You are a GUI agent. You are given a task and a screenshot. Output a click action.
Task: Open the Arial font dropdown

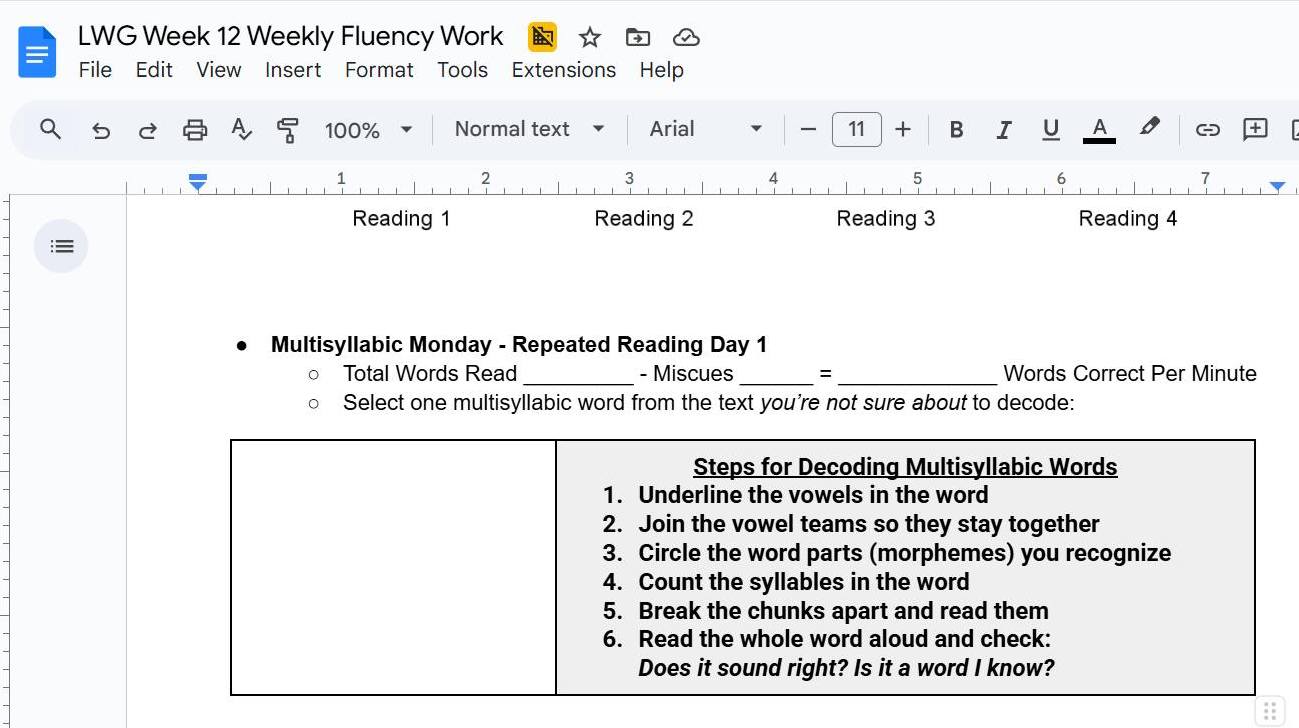(706, 129)
